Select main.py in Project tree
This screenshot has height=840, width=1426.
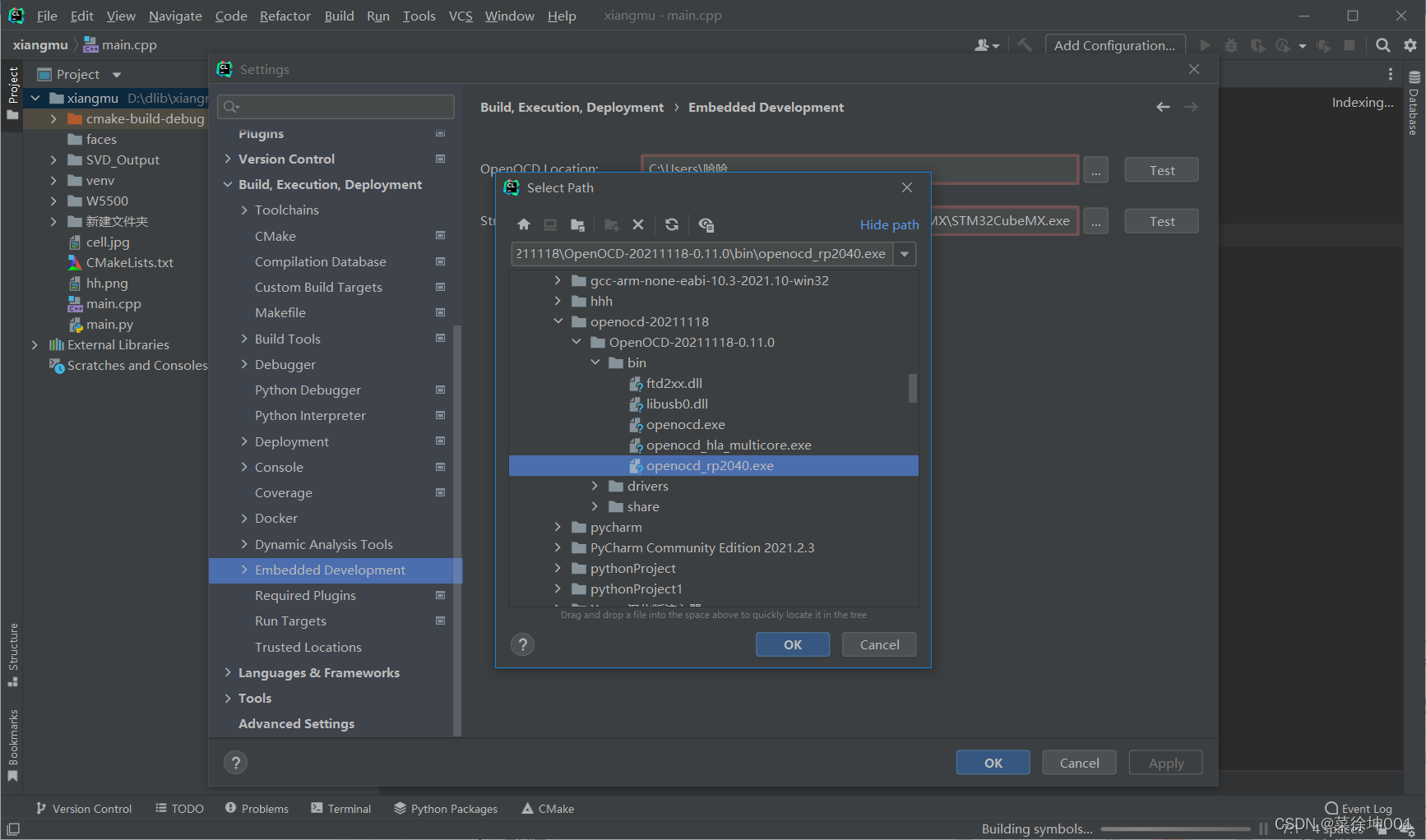click(109, 324)
